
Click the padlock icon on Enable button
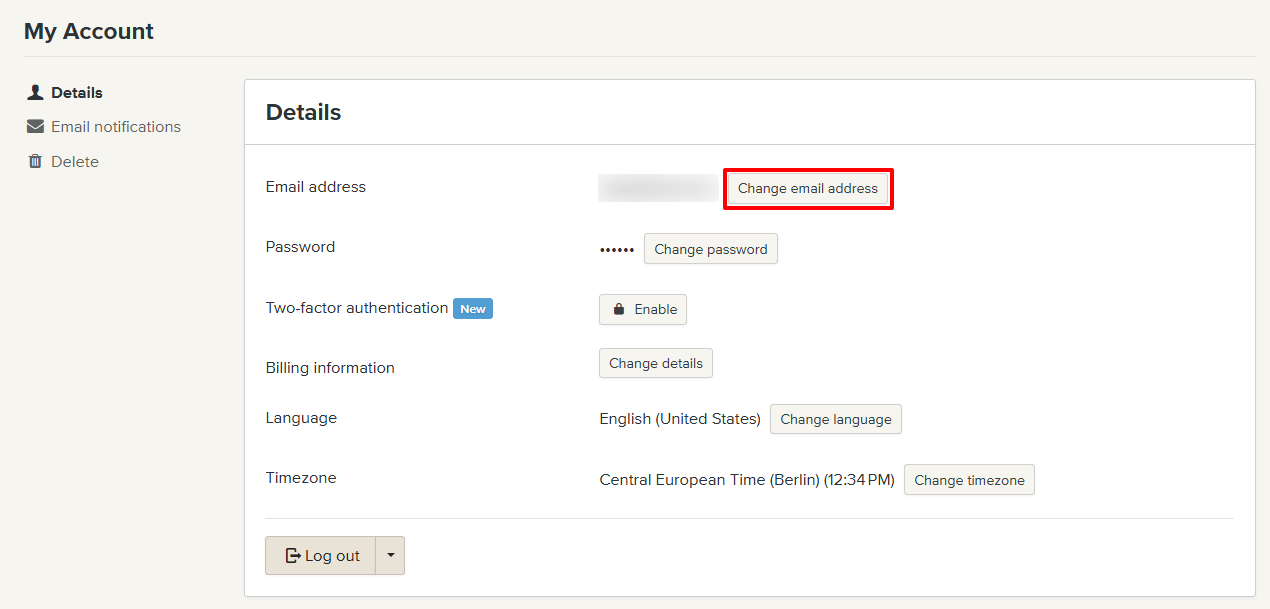click(x=619, y=310)
